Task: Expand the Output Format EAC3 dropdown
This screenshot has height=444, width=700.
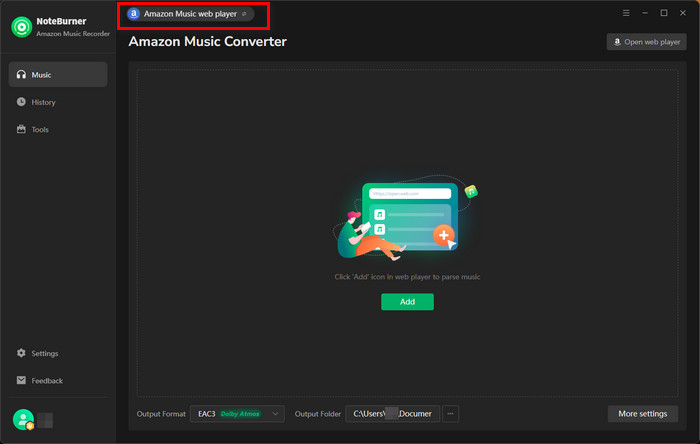Action: 237,414
